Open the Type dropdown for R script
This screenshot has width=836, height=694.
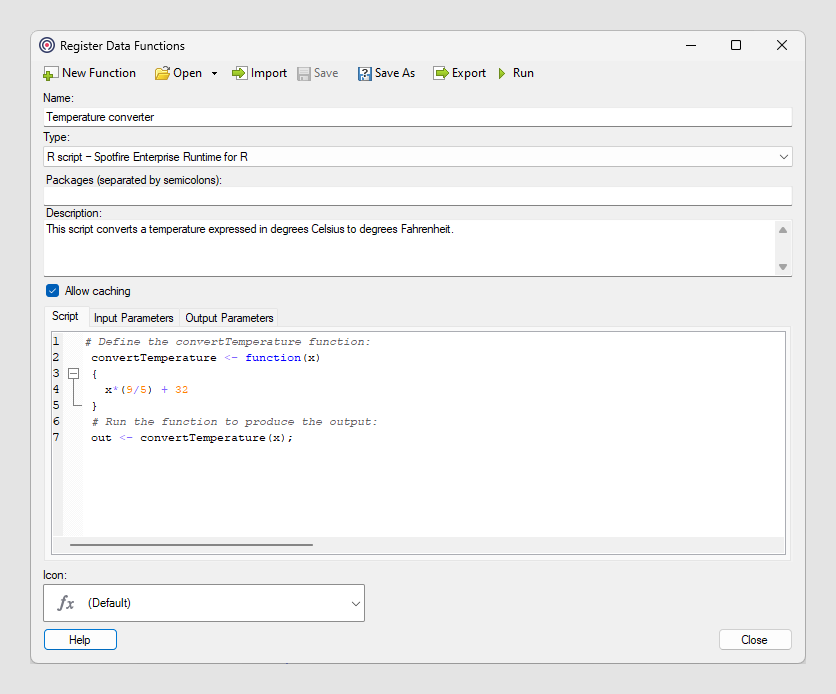[x=782, y=157]
